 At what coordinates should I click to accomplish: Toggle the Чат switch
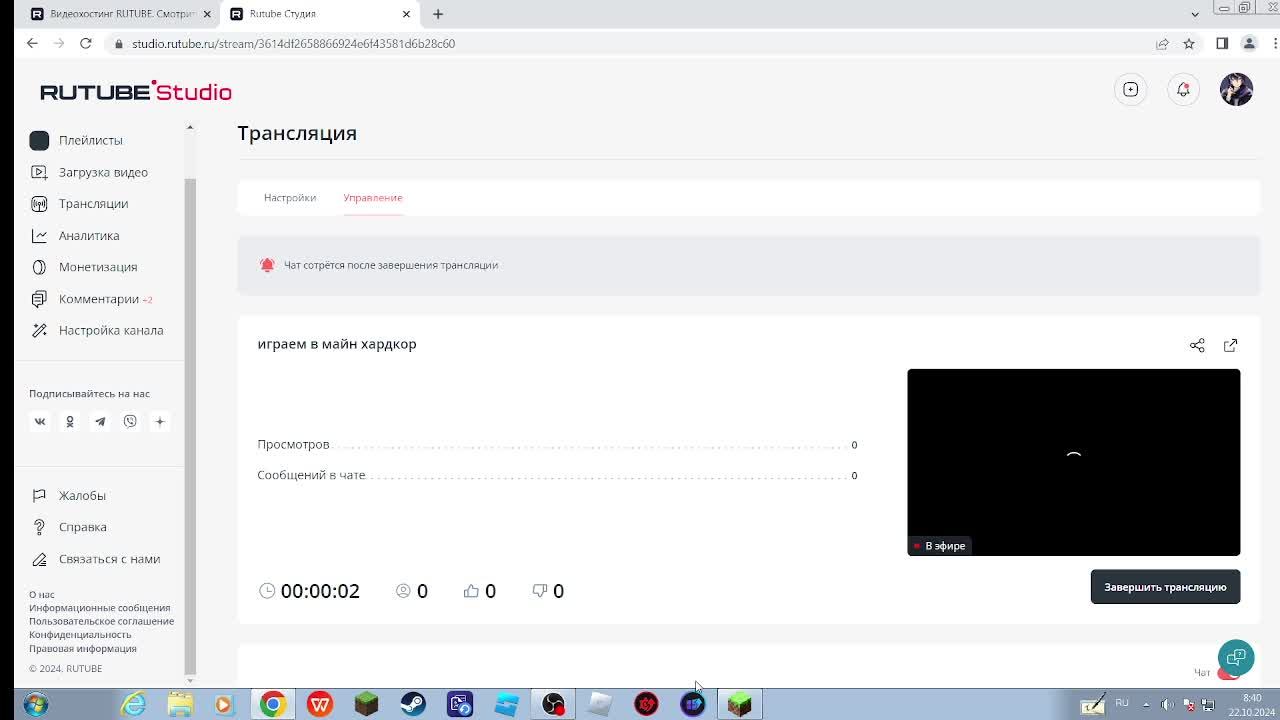1228,673
